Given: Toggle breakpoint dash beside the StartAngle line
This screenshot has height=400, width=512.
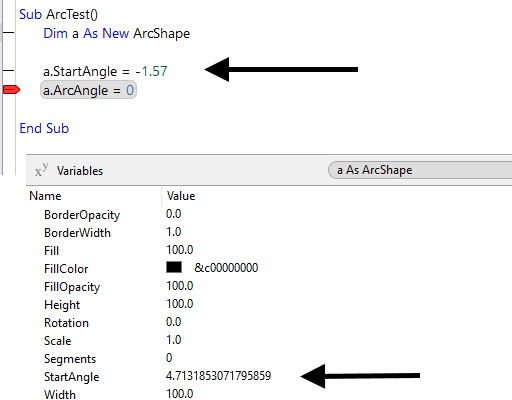Looking at the screenshot, I should pyautogui.click(x=8, y=70).
